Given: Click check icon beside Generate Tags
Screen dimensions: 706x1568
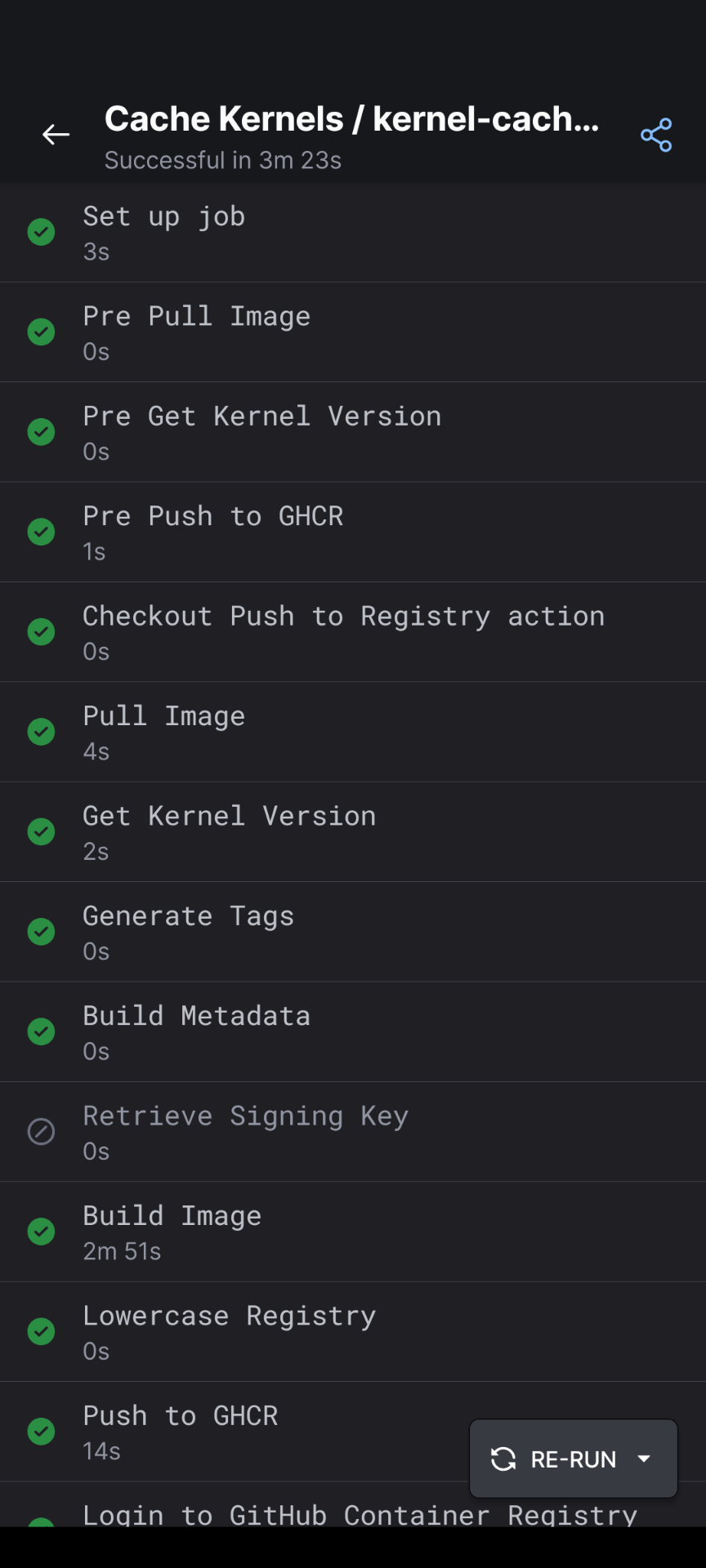Looking at the screenshot, I should pyautogui.click(x=42, y=932).
